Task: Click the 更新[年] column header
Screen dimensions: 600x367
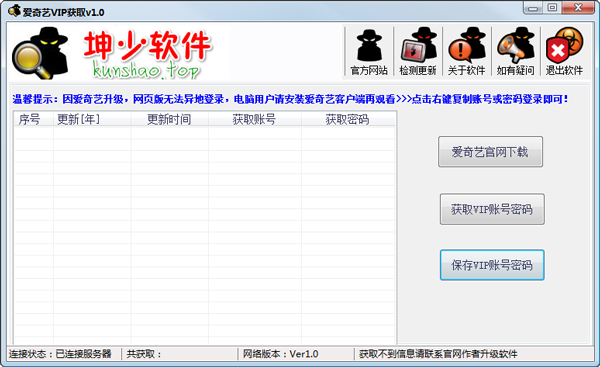Action: pyautogui.click(x=92, y=119)
